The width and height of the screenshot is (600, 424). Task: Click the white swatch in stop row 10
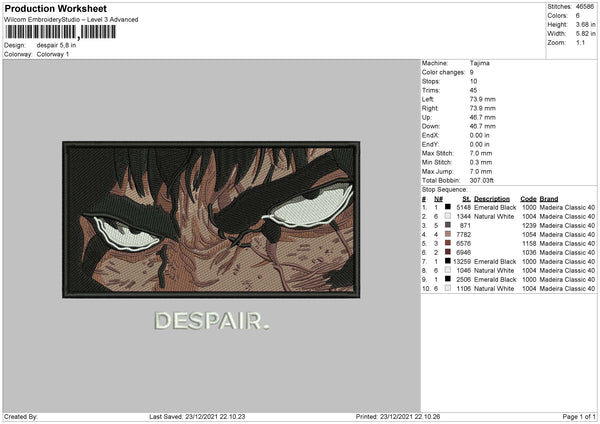448,288
